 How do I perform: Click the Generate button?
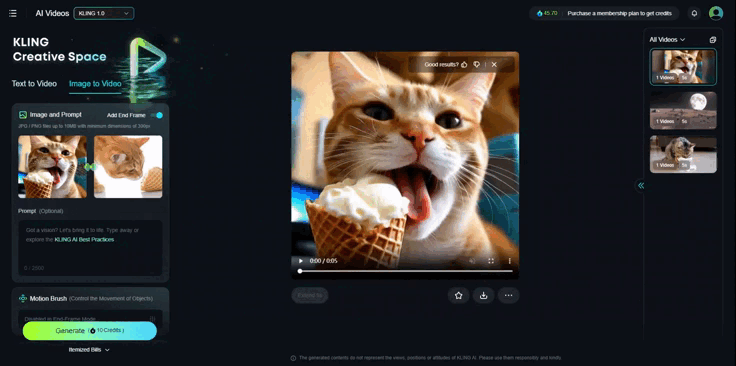click(x=90, y=330)
